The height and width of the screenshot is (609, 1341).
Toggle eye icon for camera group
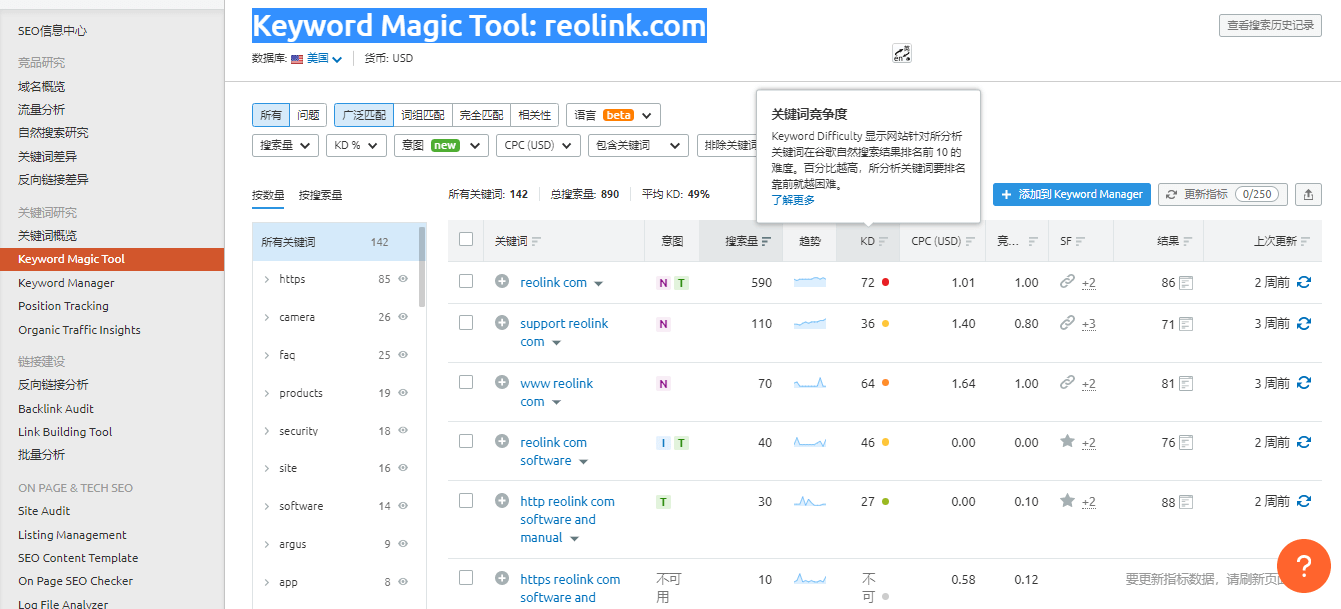coord(403,317)
